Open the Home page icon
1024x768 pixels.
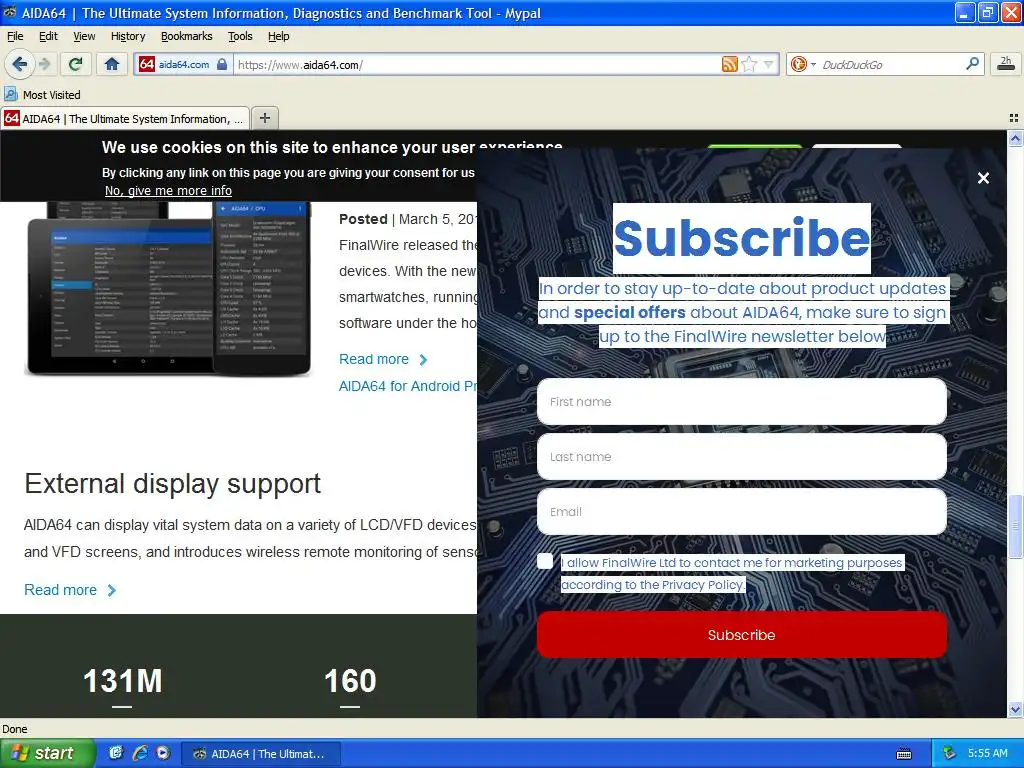pyautogui.click(x=112, y=64)
